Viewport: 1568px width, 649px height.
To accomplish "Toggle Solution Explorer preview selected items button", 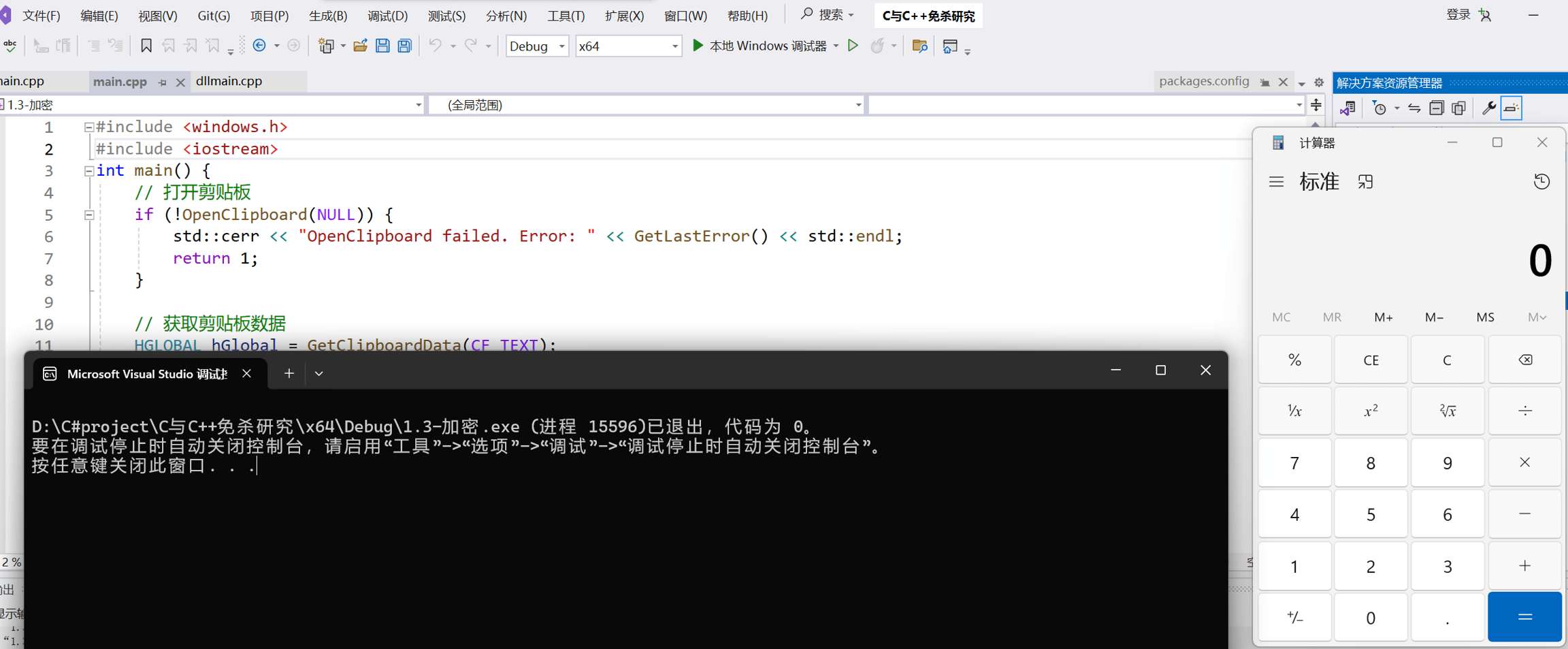I will click(x=1512, y=108).
